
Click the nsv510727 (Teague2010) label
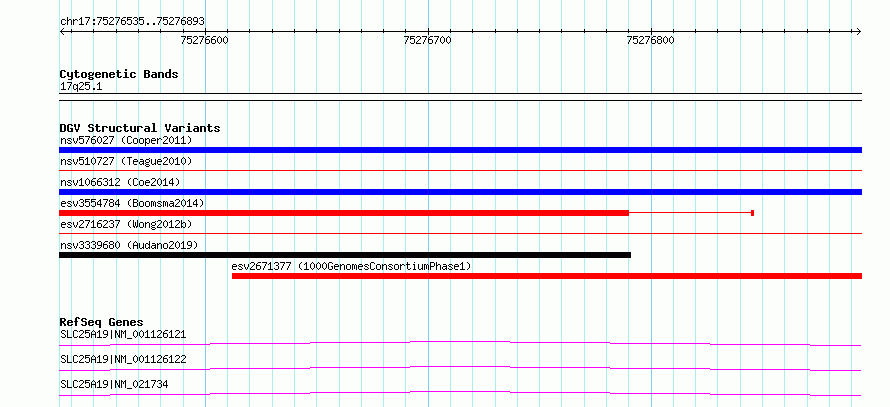126,162
